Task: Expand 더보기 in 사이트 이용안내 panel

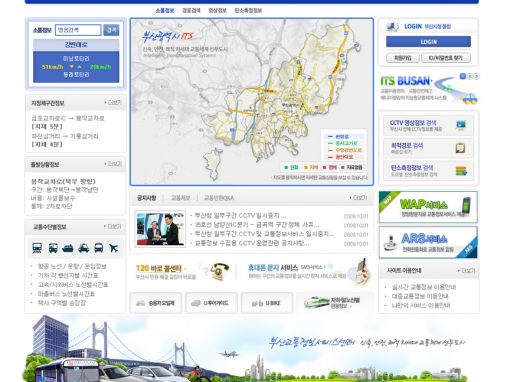Action: point(466,271)
